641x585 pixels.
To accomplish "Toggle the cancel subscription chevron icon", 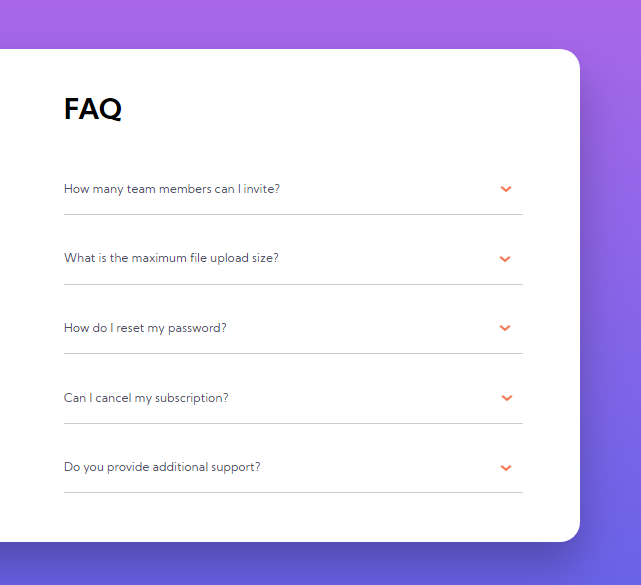I will [506, 398].
